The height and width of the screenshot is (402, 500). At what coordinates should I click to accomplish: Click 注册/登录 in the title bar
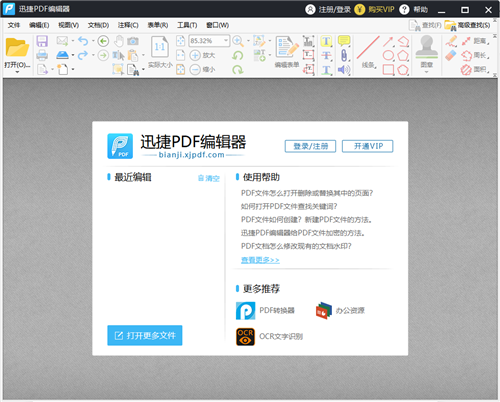coord(328,9)
